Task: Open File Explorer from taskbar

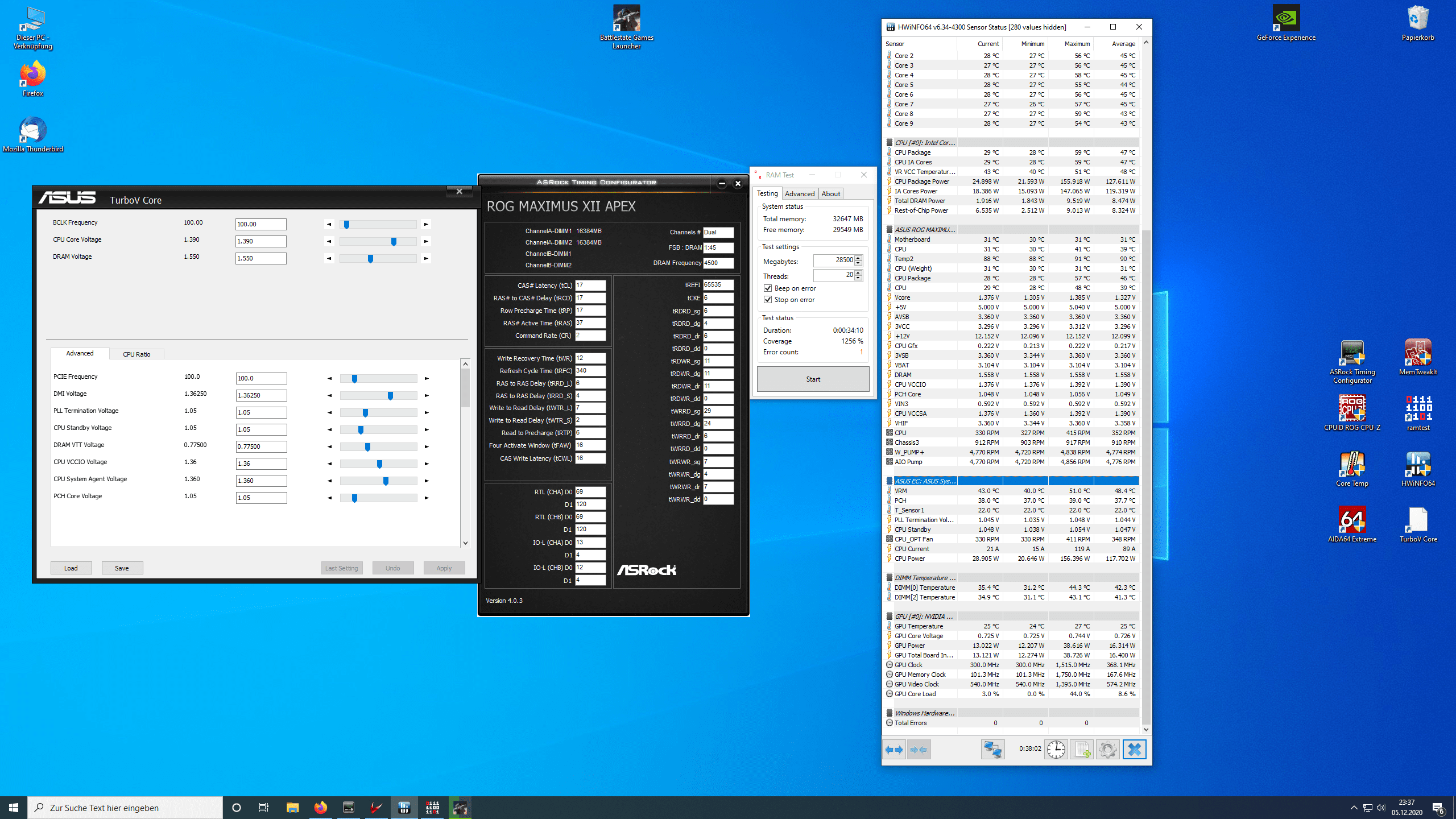Action: pos(292,808)
